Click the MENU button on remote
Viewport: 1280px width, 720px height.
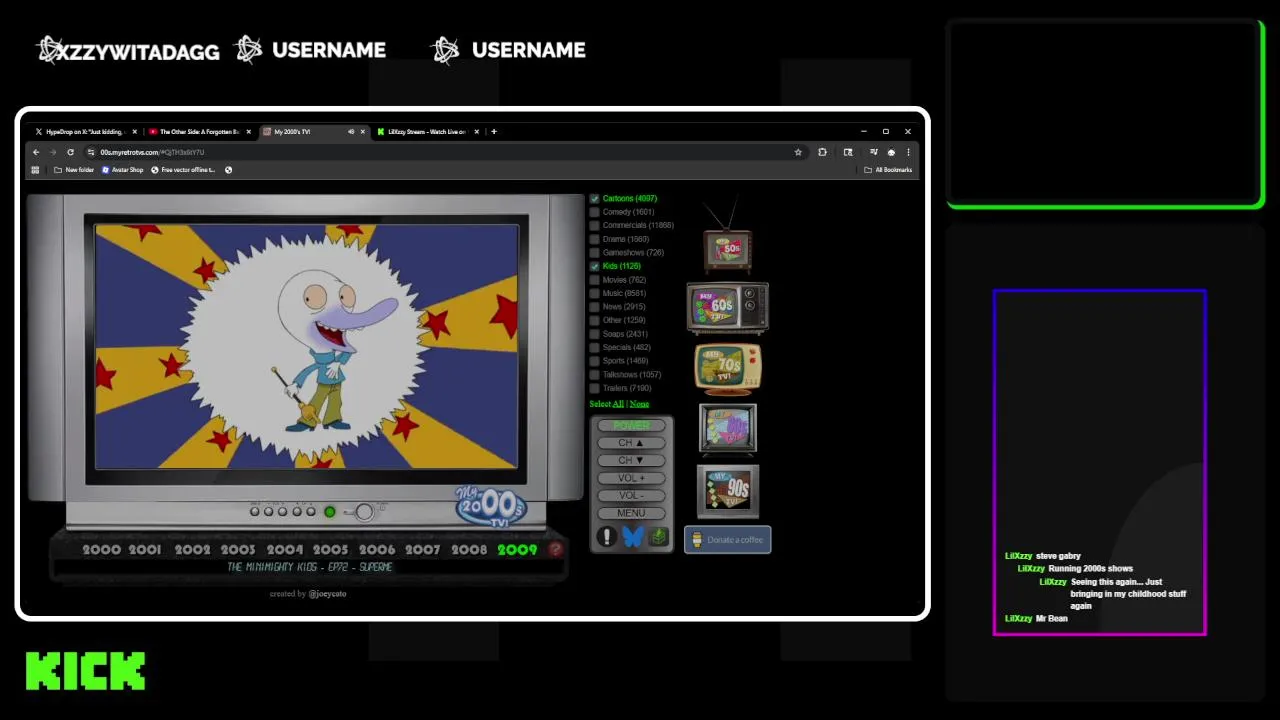[631, 513]
